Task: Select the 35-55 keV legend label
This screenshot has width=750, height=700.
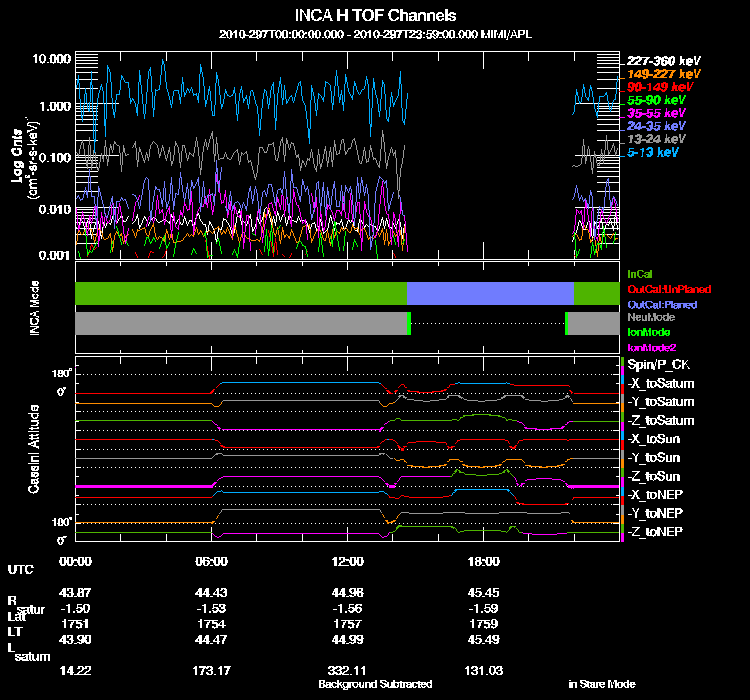Action: pos(656,113)
